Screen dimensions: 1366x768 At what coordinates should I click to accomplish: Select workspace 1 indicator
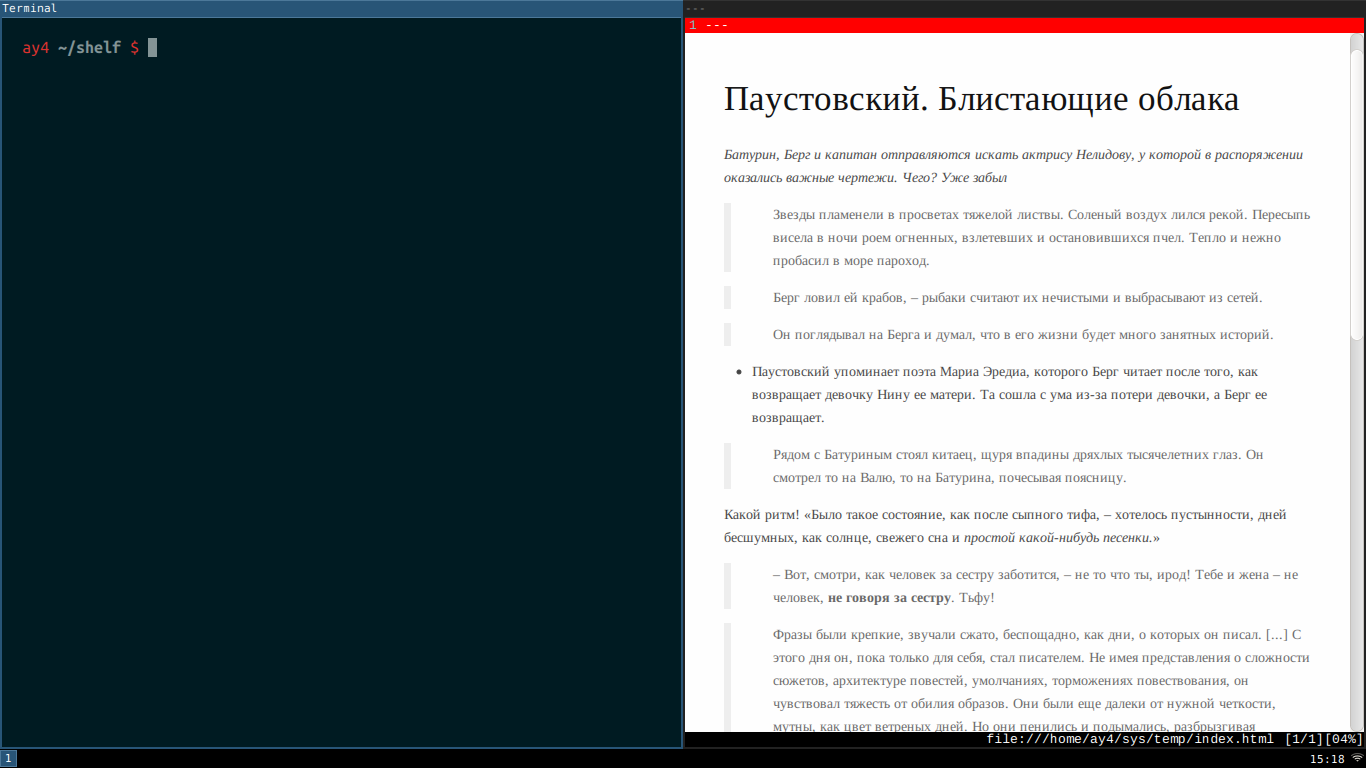(x=8, y=759)
